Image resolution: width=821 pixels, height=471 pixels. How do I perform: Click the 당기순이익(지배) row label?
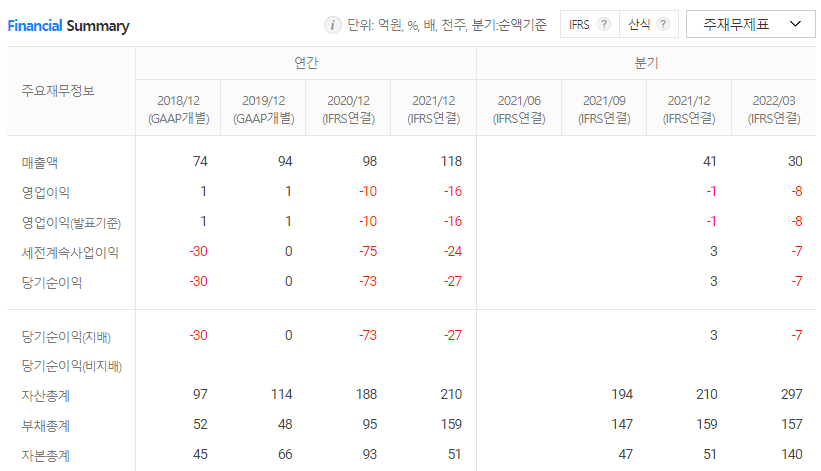click(x=66, y=337)
